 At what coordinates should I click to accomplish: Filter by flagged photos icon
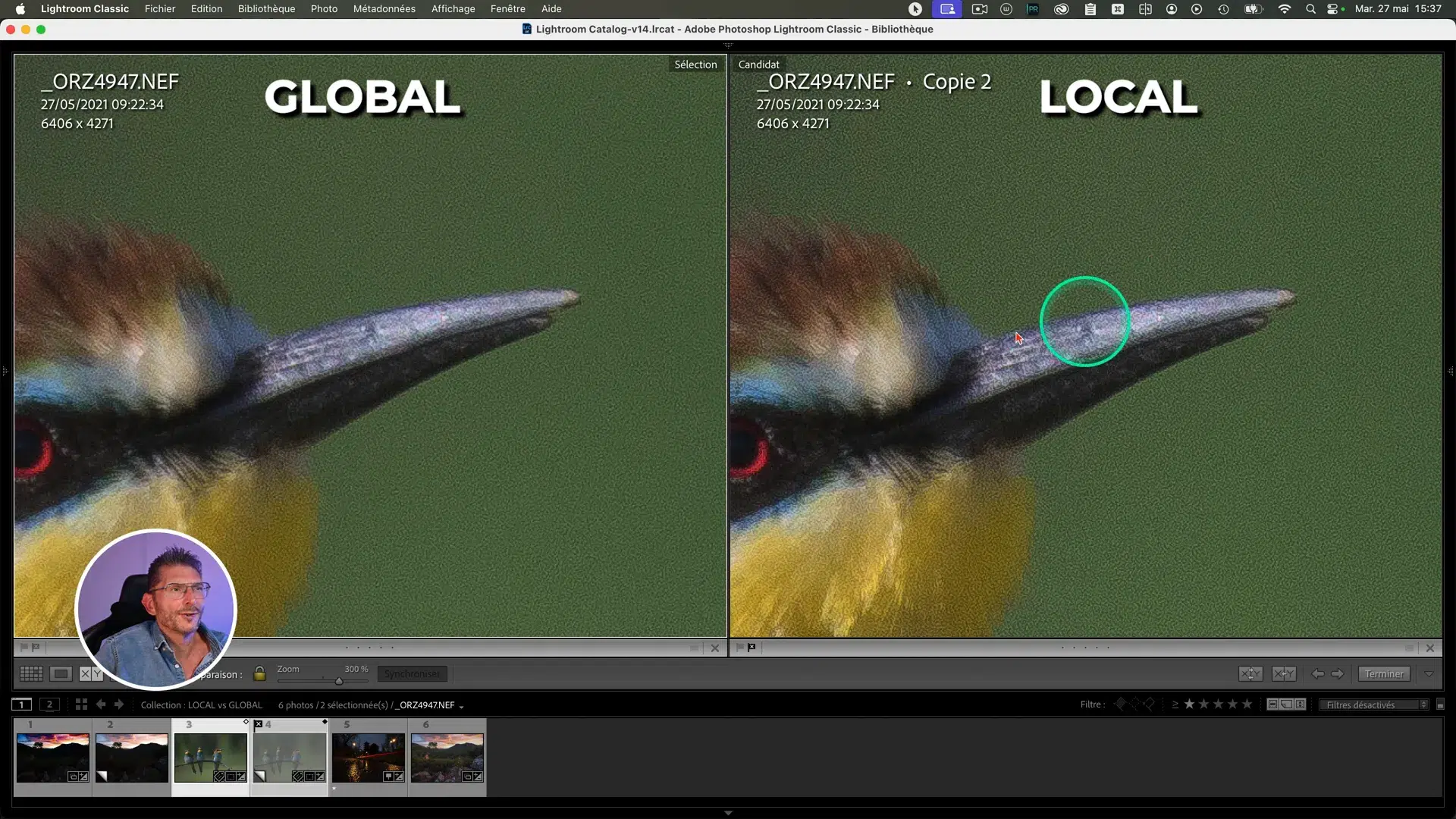[1120, 704]
